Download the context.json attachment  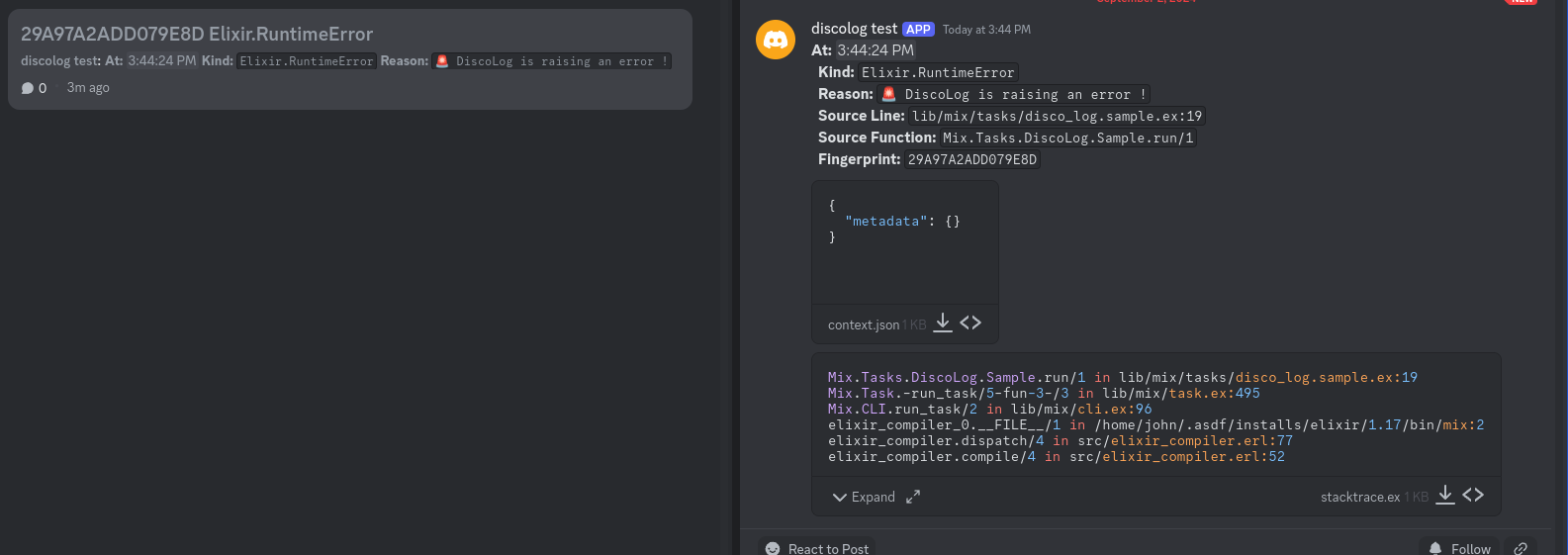[x=943, y=323]
